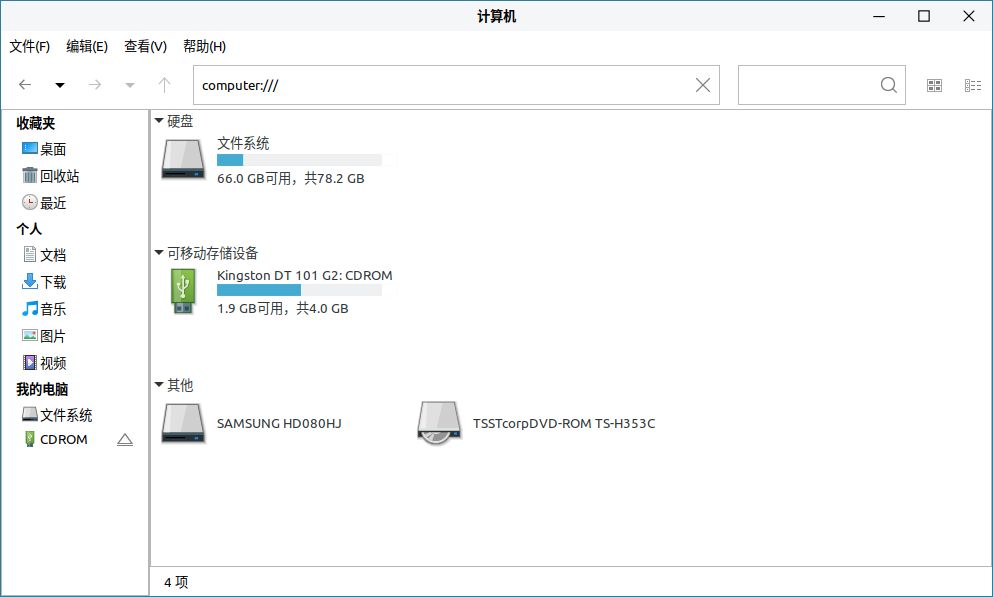Image resolution: width=993 pixels, height=597 pixels.
Task: Select the SAMSUNG HD080HJ drive icon
Action: pyautogui.click(x=183, y=423)
